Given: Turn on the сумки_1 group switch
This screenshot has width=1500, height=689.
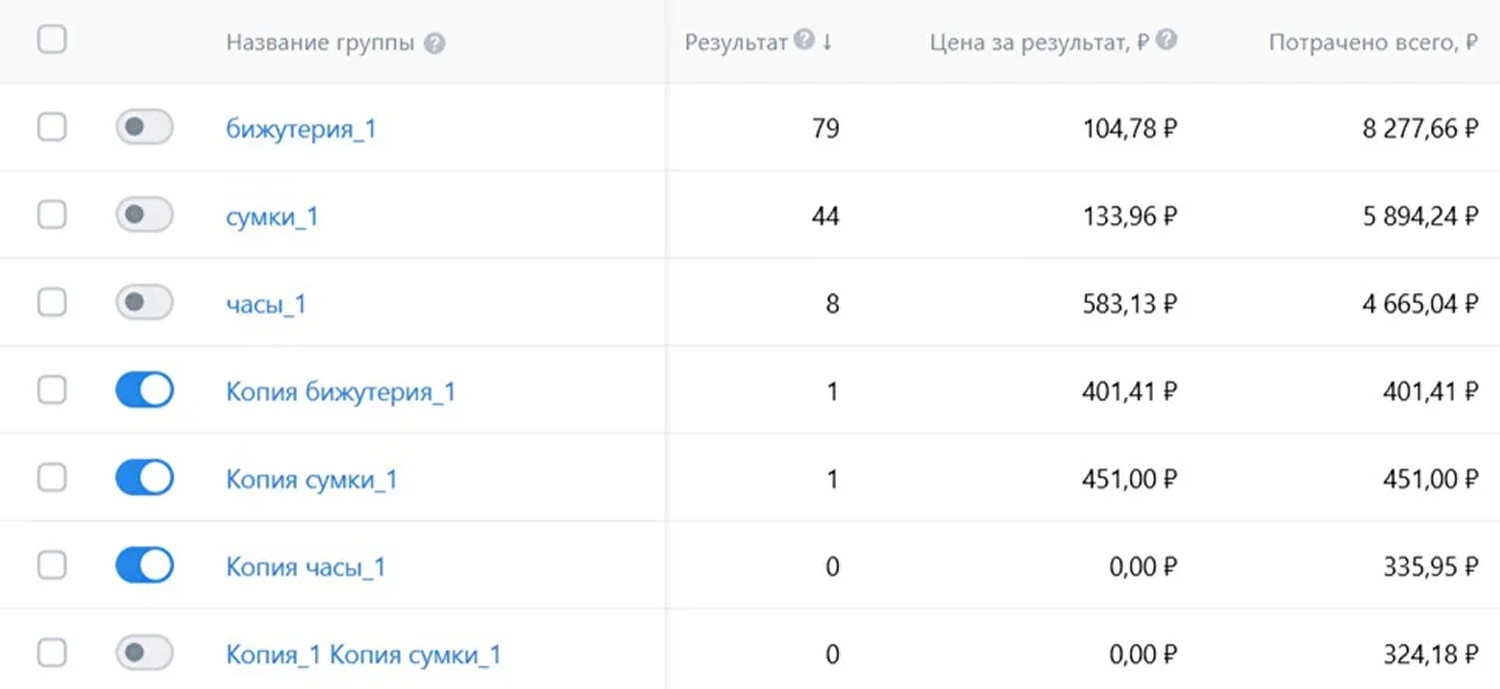Looking at the screenshot, I should point(144,215).
